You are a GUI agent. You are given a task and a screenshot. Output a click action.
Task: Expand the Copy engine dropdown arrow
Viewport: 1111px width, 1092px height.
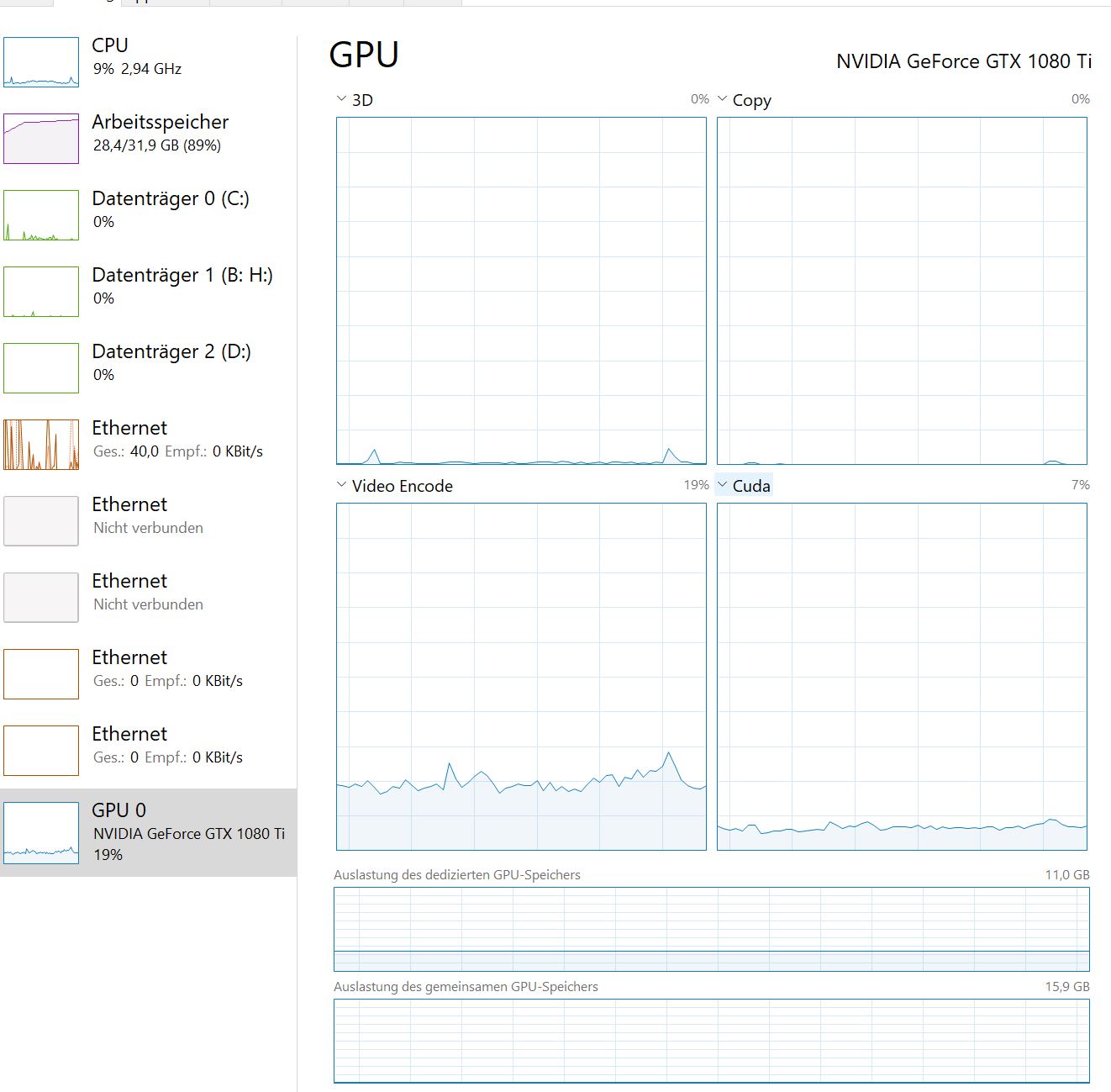tap(722, 99)
